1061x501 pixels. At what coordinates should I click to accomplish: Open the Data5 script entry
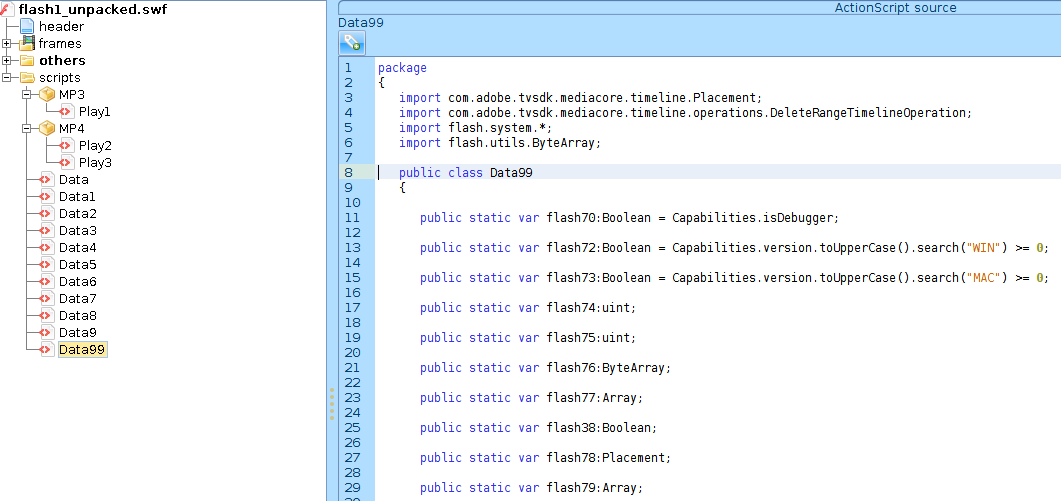[x=77, y=264]
